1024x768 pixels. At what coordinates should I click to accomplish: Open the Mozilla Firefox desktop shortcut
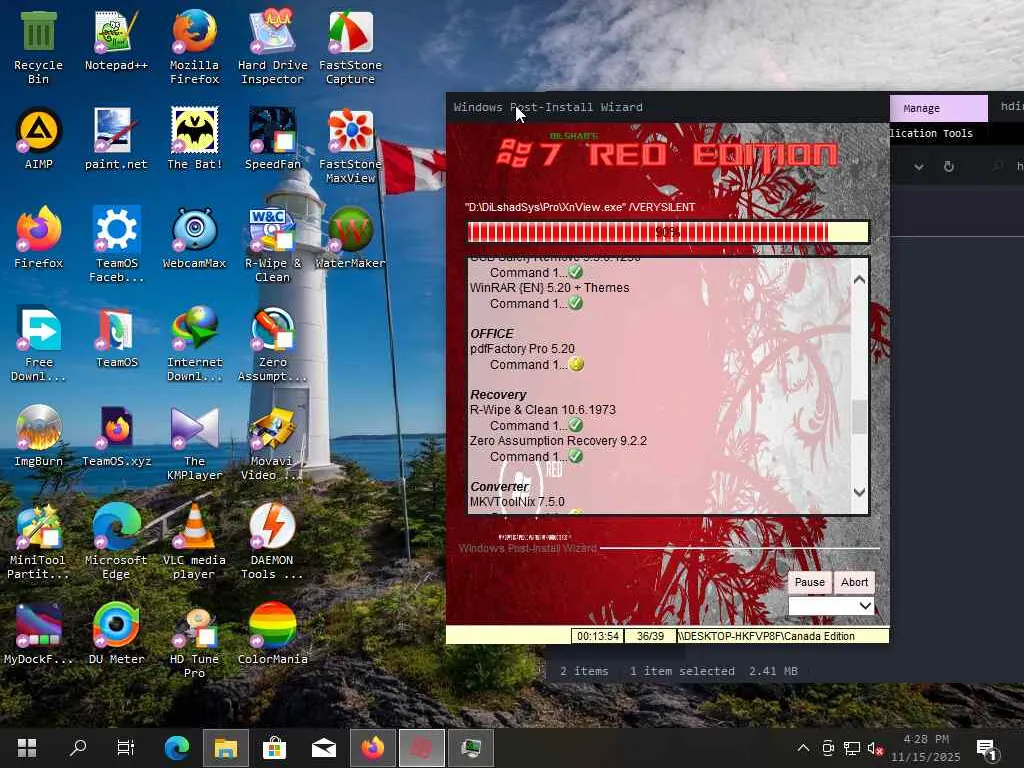tap(195, 47)
